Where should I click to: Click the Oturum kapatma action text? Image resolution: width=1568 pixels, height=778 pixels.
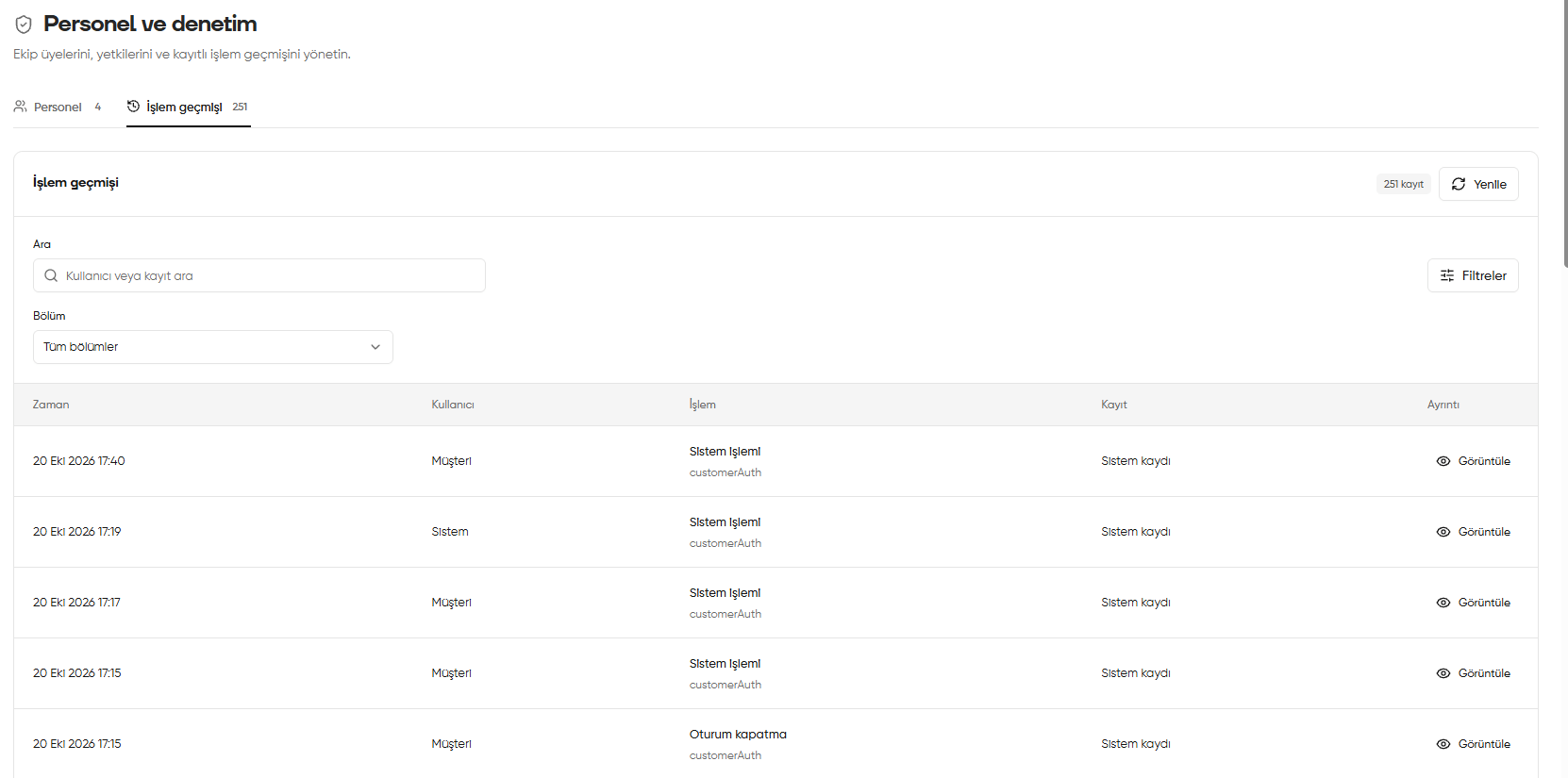pos(738,735)
